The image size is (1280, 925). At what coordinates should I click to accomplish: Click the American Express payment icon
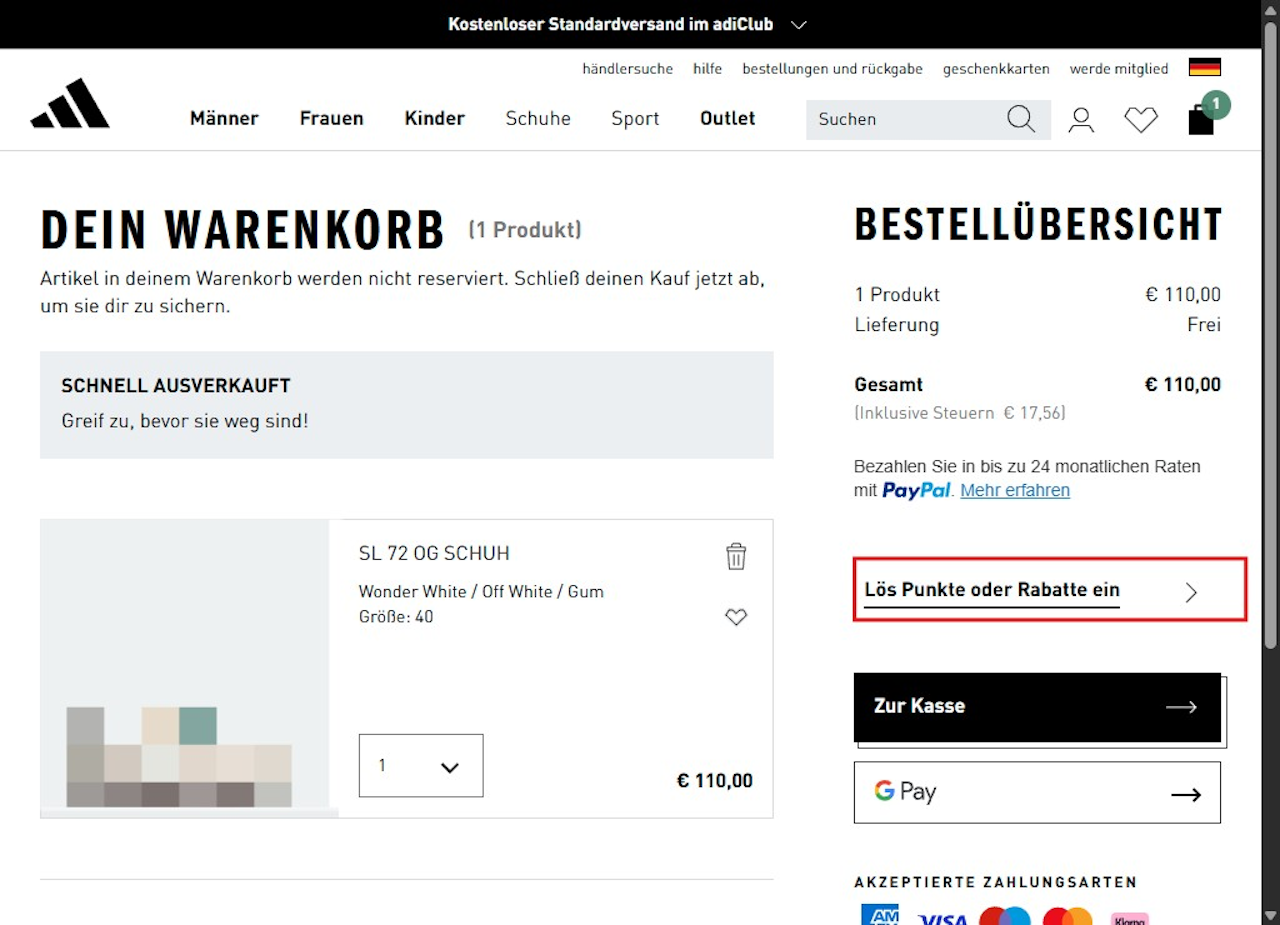pyautogui.click(x=880, y=915)
